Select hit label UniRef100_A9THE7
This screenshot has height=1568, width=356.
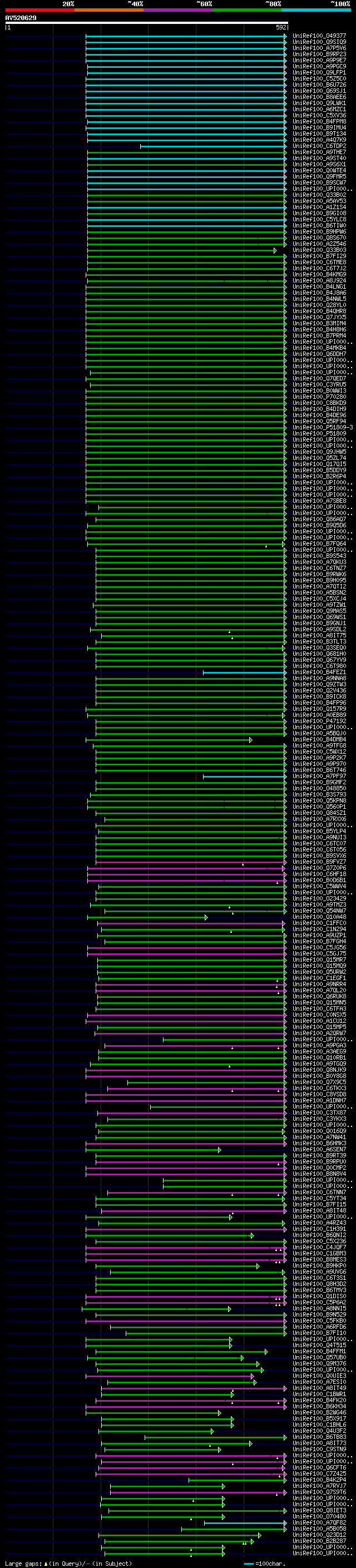[x=319, y=152]
